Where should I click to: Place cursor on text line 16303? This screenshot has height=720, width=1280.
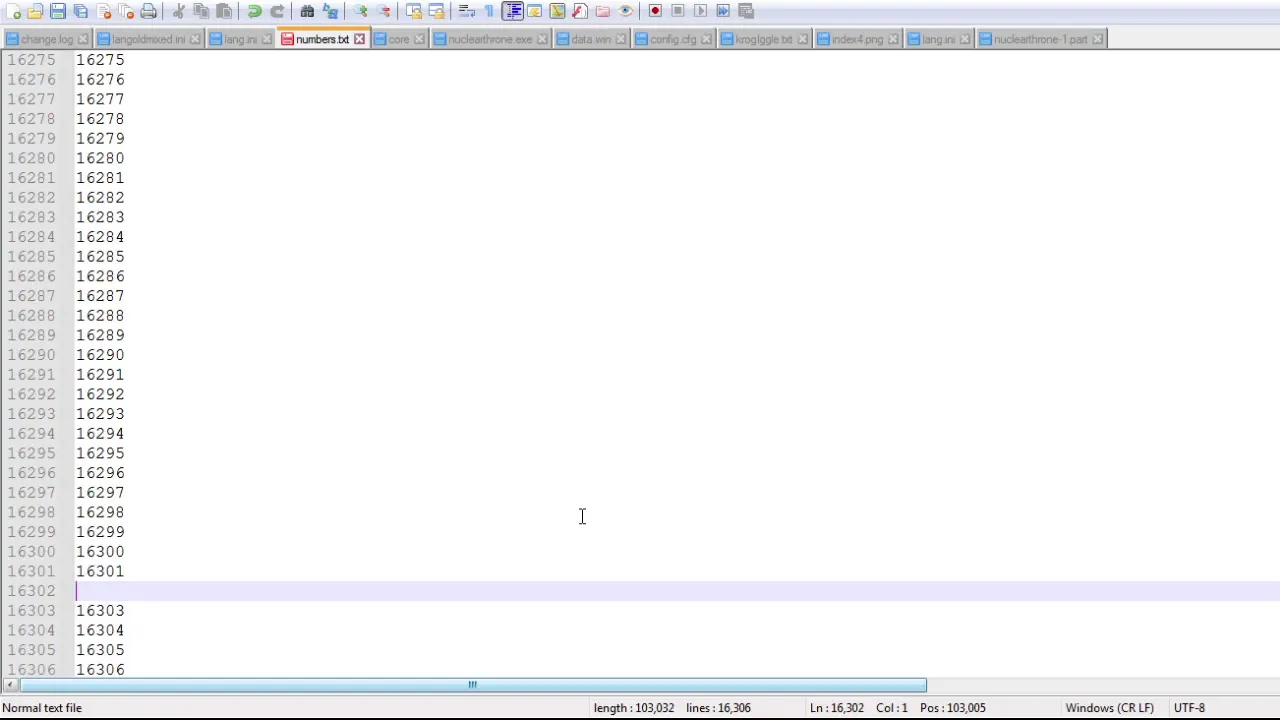coord(100,611)
